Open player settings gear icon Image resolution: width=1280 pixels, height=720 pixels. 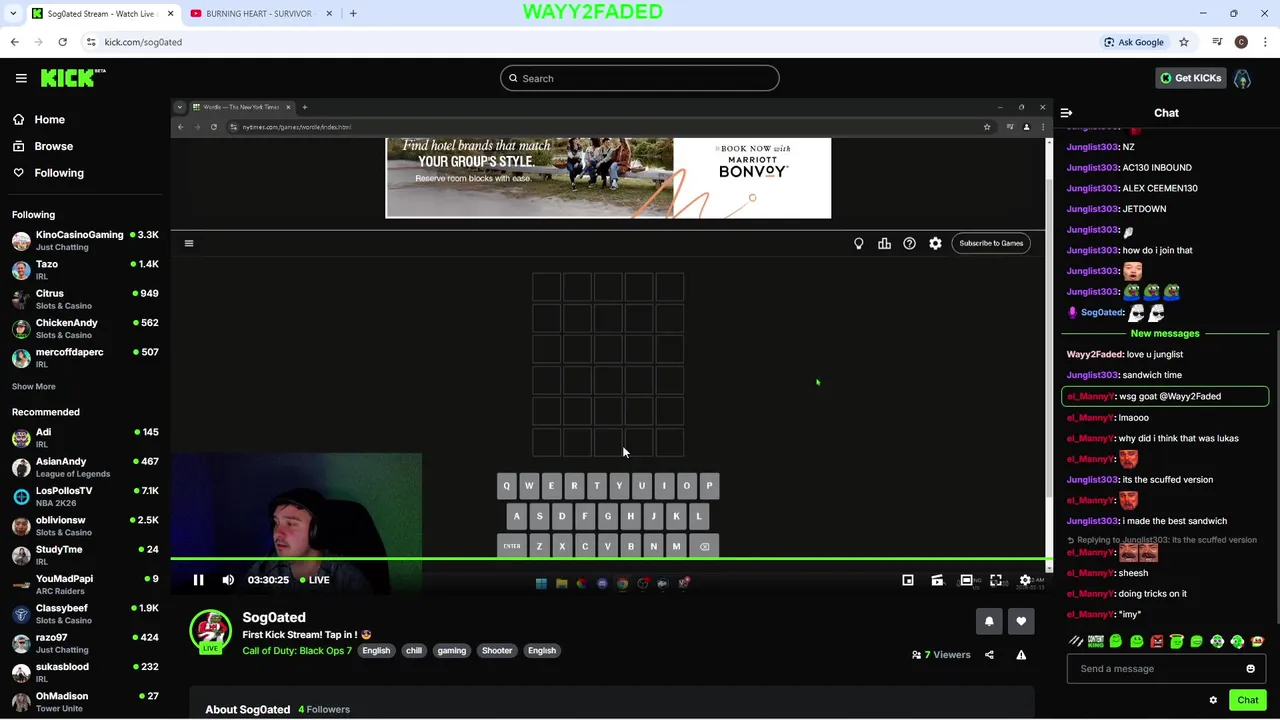point(1025,580)
